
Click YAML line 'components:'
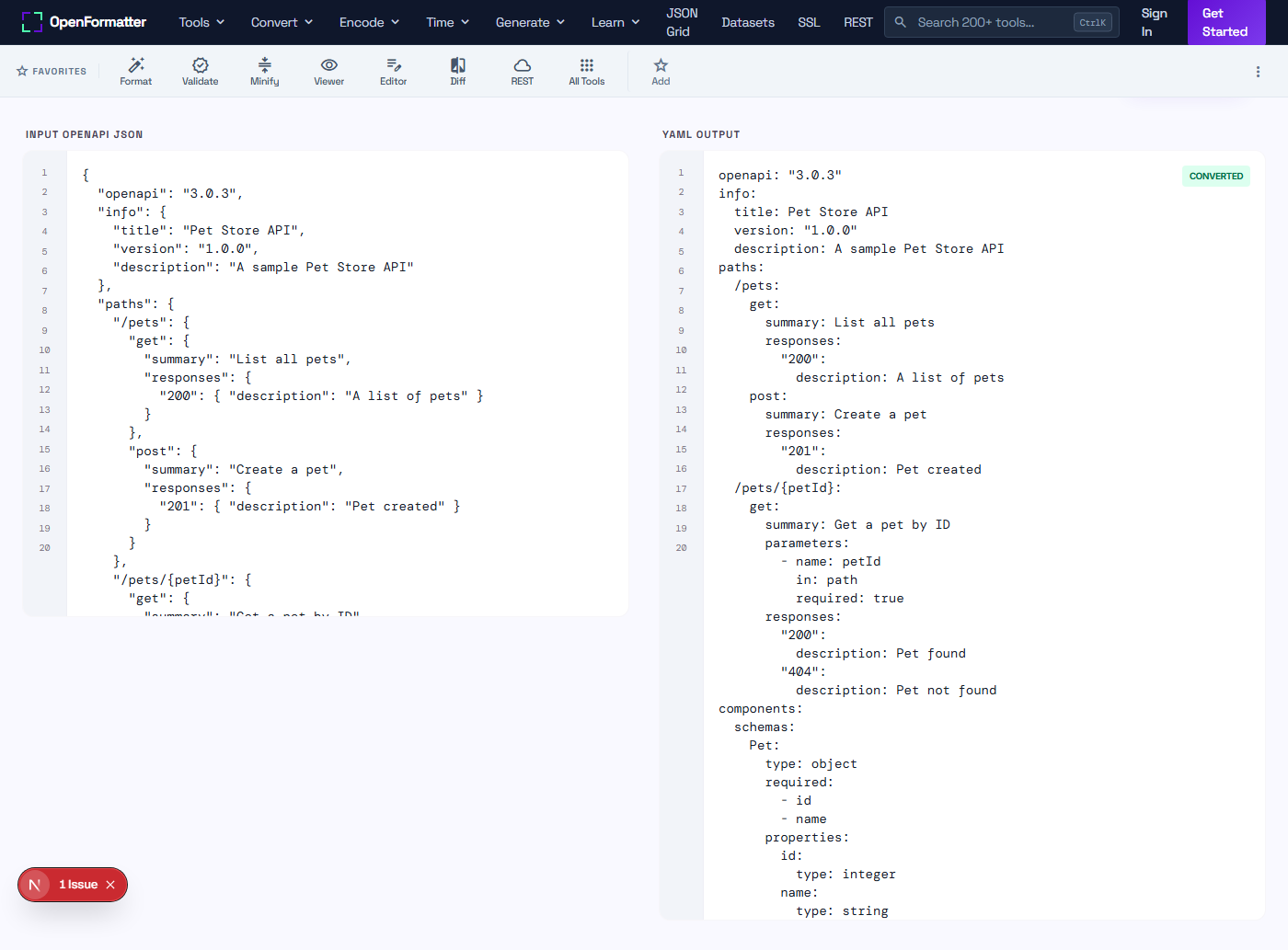click(x=761, y=709)
